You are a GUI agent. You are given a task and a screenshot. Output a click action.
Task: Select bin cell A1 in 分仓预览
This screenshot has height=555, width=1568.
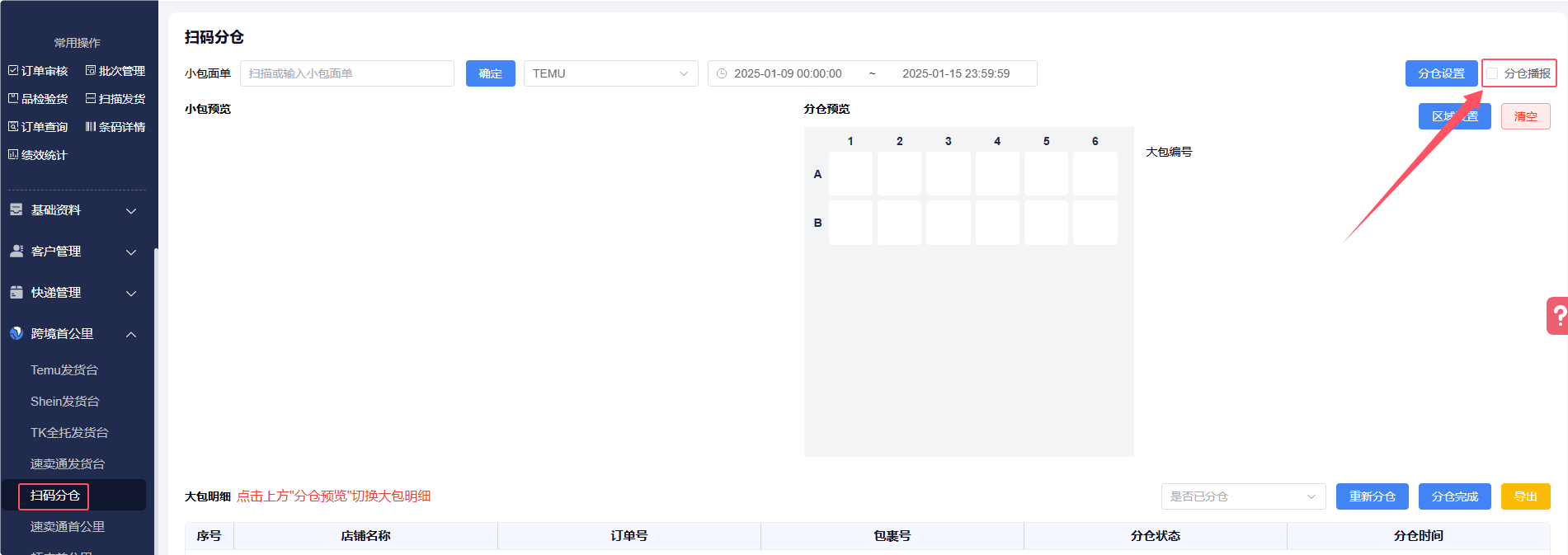tap(850, 173)
